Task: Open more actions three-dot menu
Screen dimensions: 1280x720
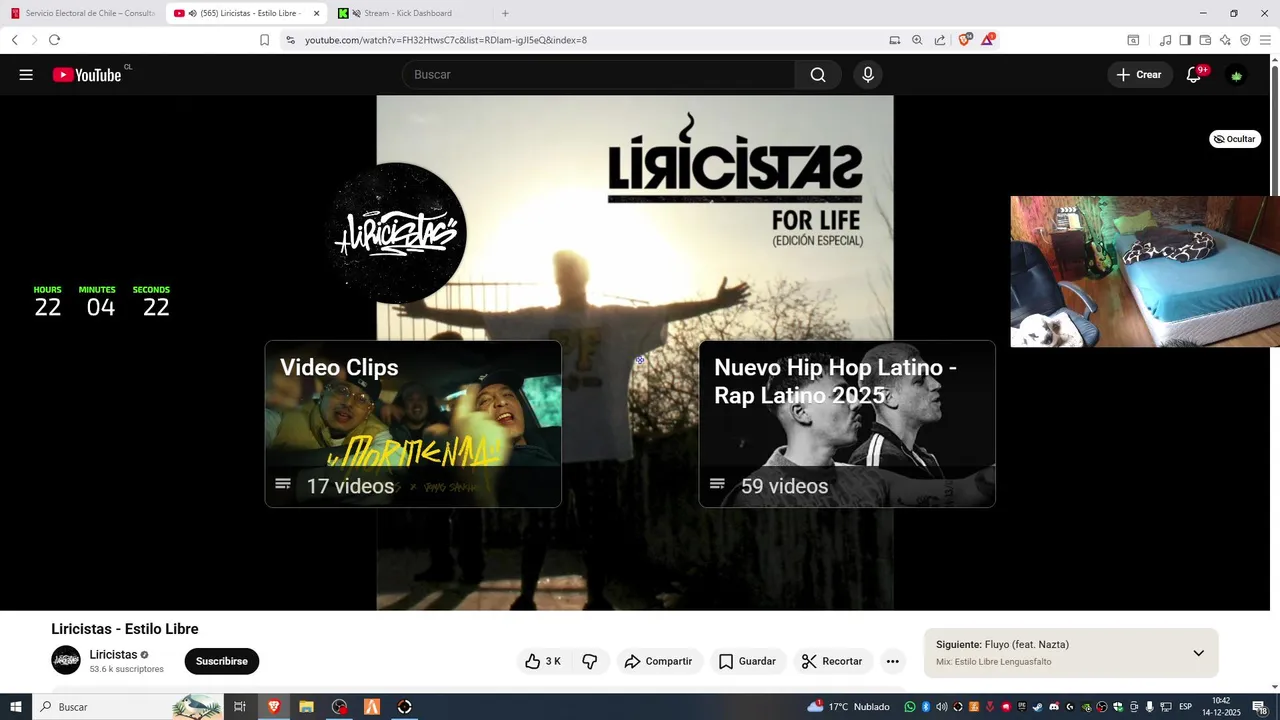Action: [x=893, y=661]
